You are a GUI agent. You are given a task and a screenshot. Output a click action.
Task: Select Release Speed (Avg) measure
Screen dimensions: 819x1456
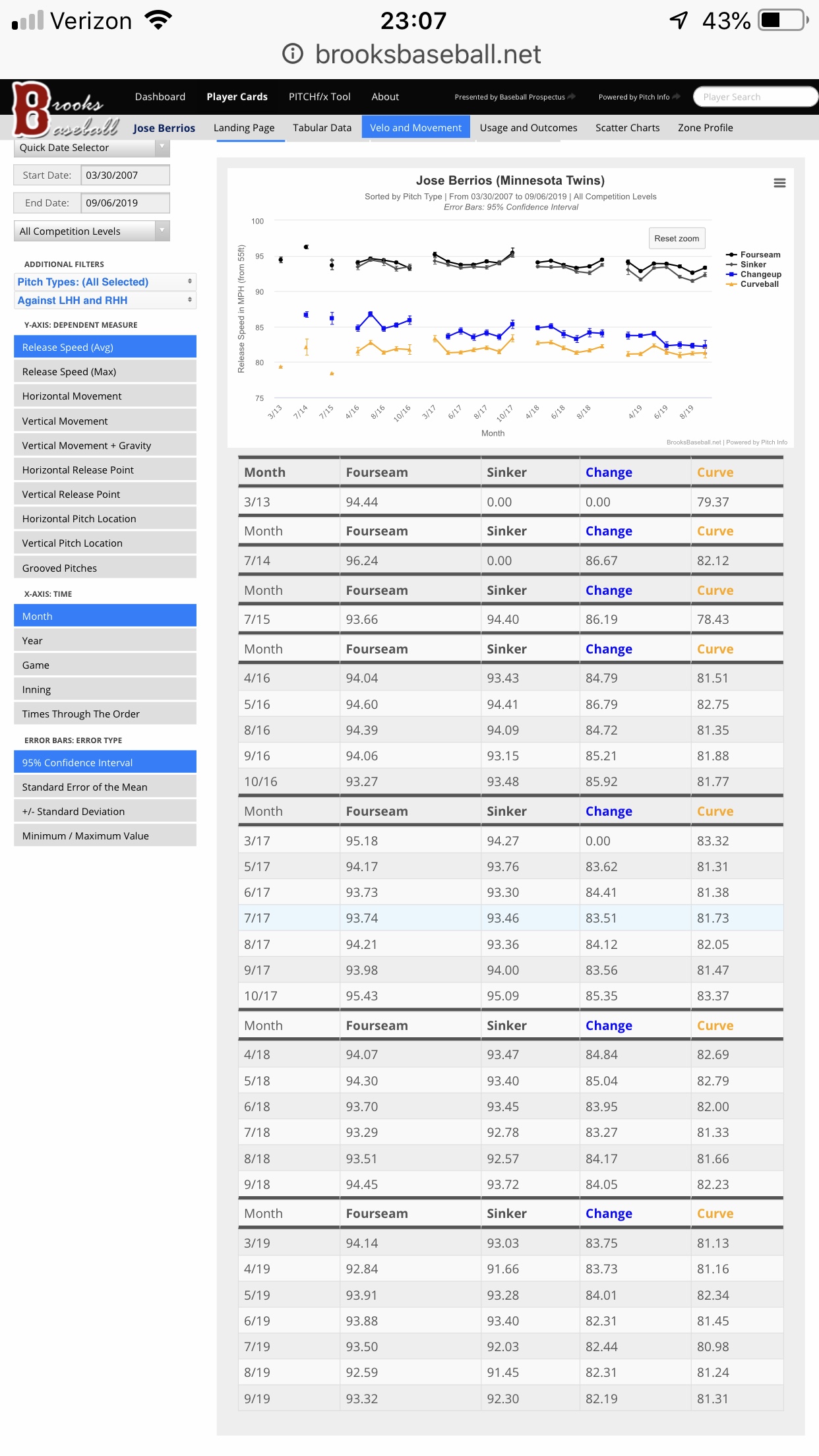[105, 347]
